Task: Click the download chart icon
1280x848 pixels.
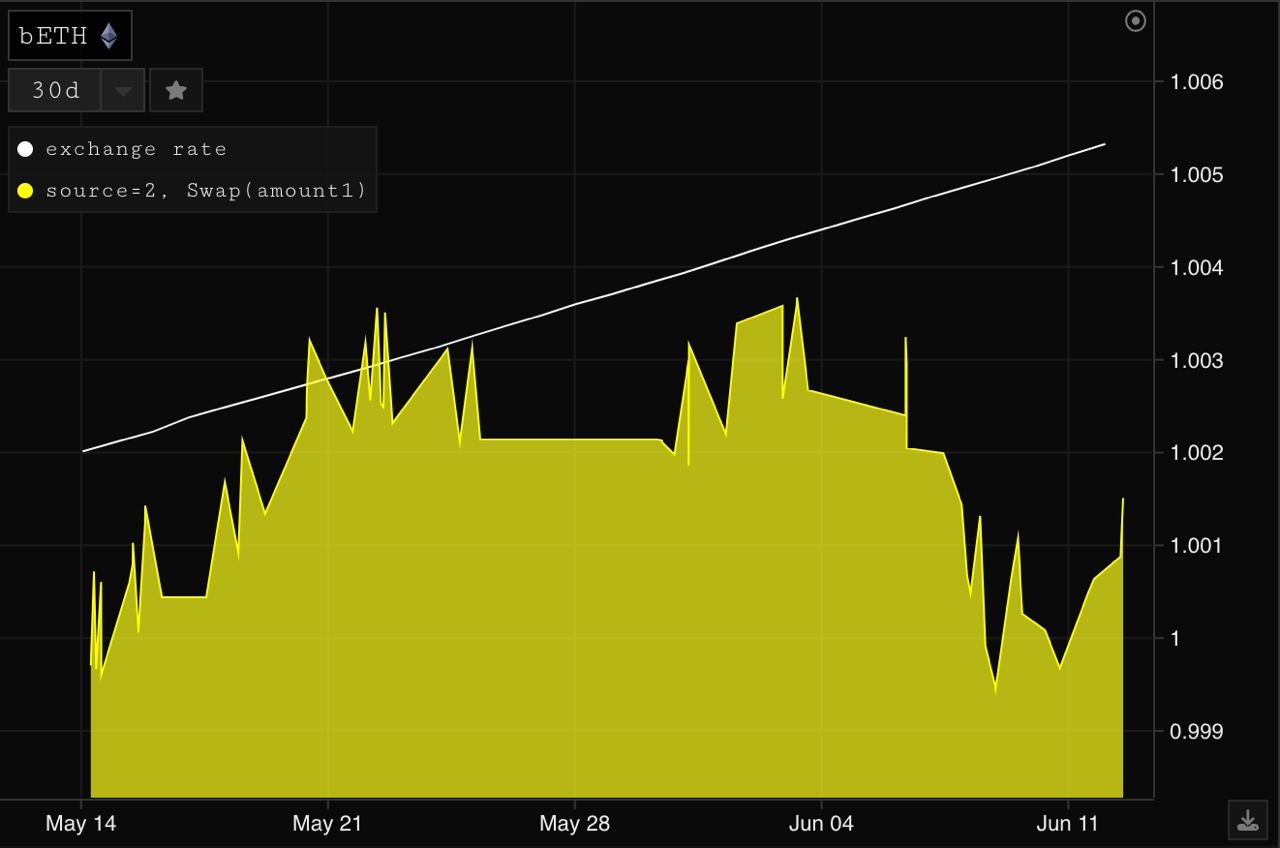Action: pos(1247,821)
